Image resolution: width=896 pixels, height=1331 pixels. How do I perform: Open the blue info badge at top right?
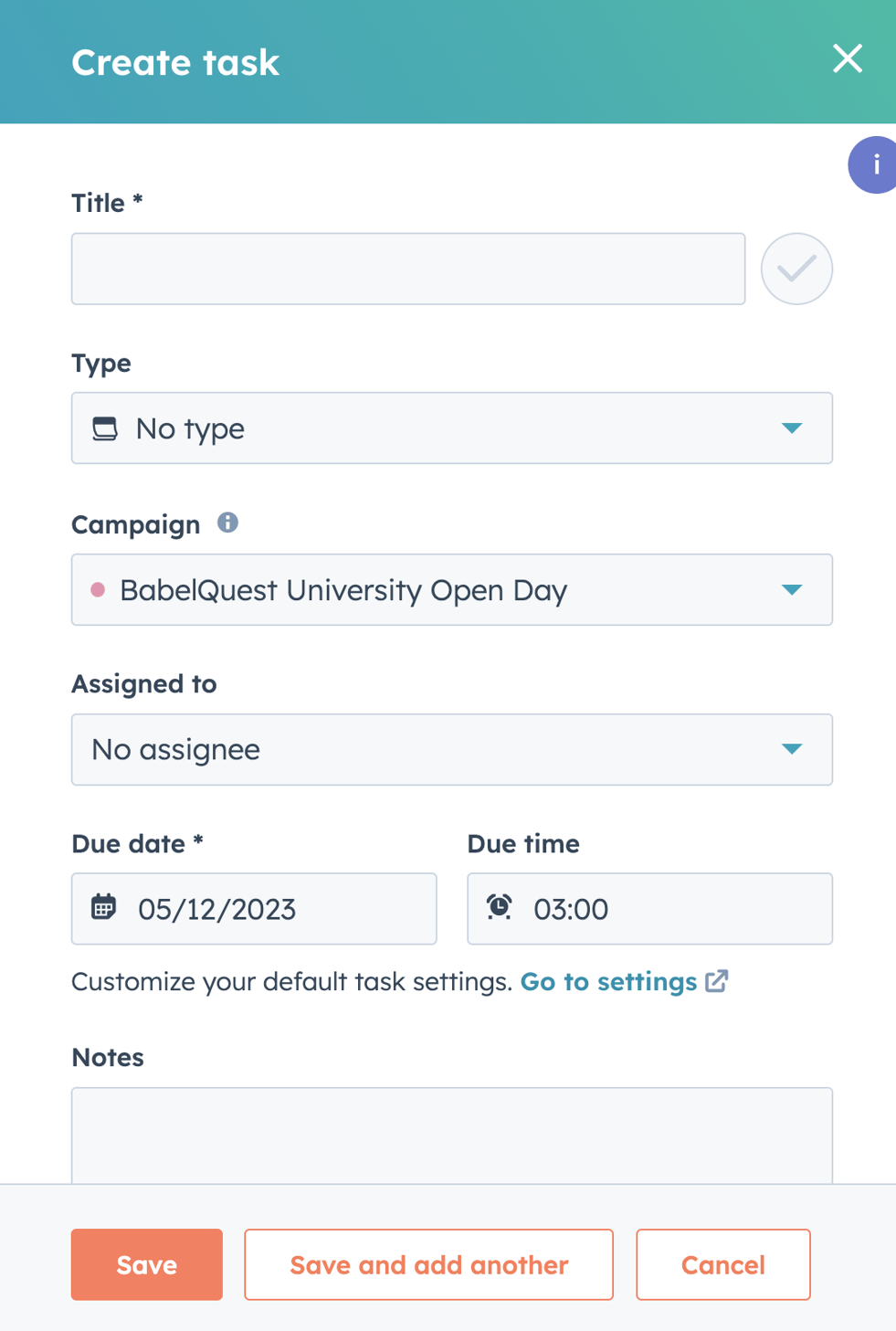coord(875,164)
